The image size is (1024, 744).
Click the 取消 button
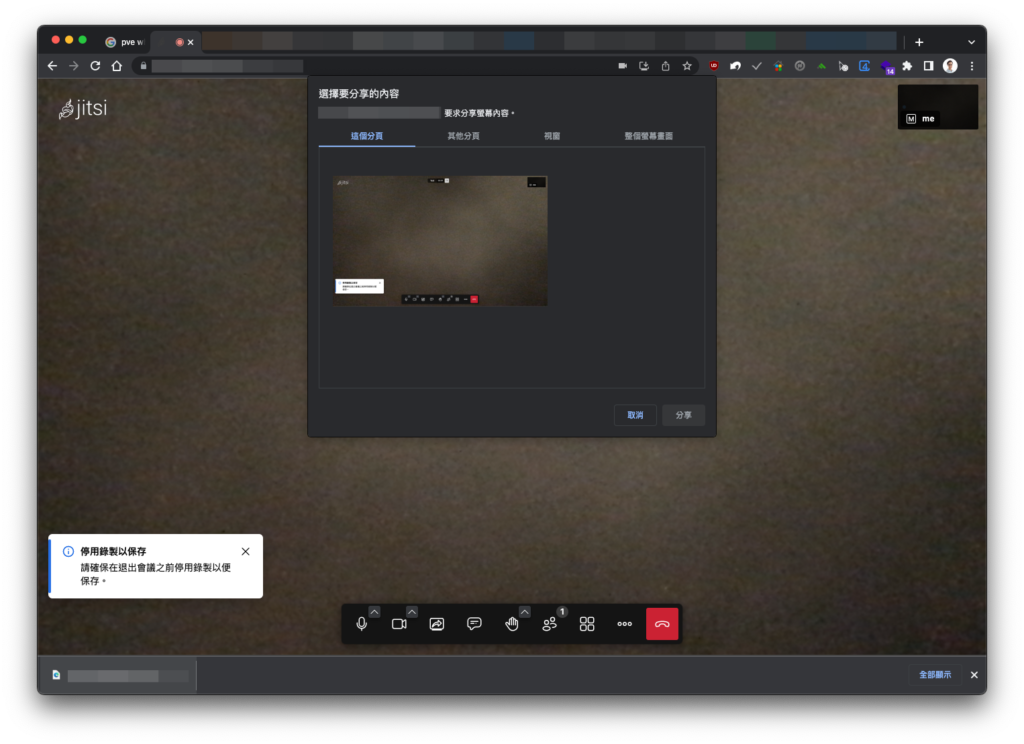(635, 415)
